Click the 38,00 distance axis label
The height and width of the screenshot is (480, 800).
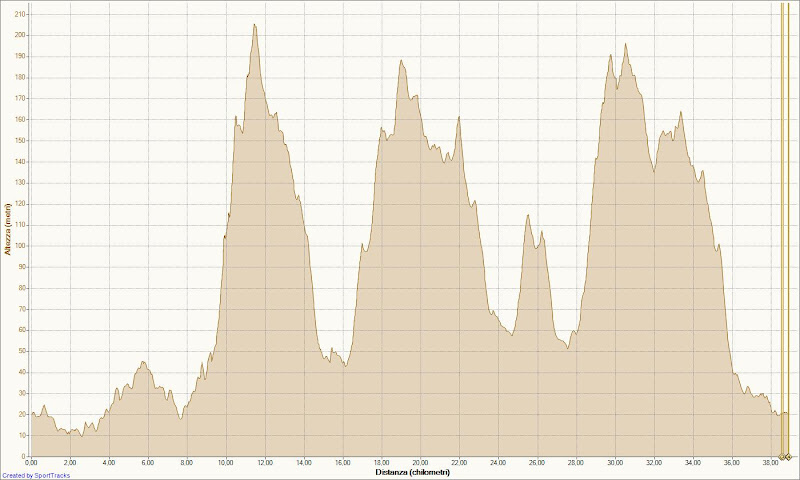[x=770, y=463]
